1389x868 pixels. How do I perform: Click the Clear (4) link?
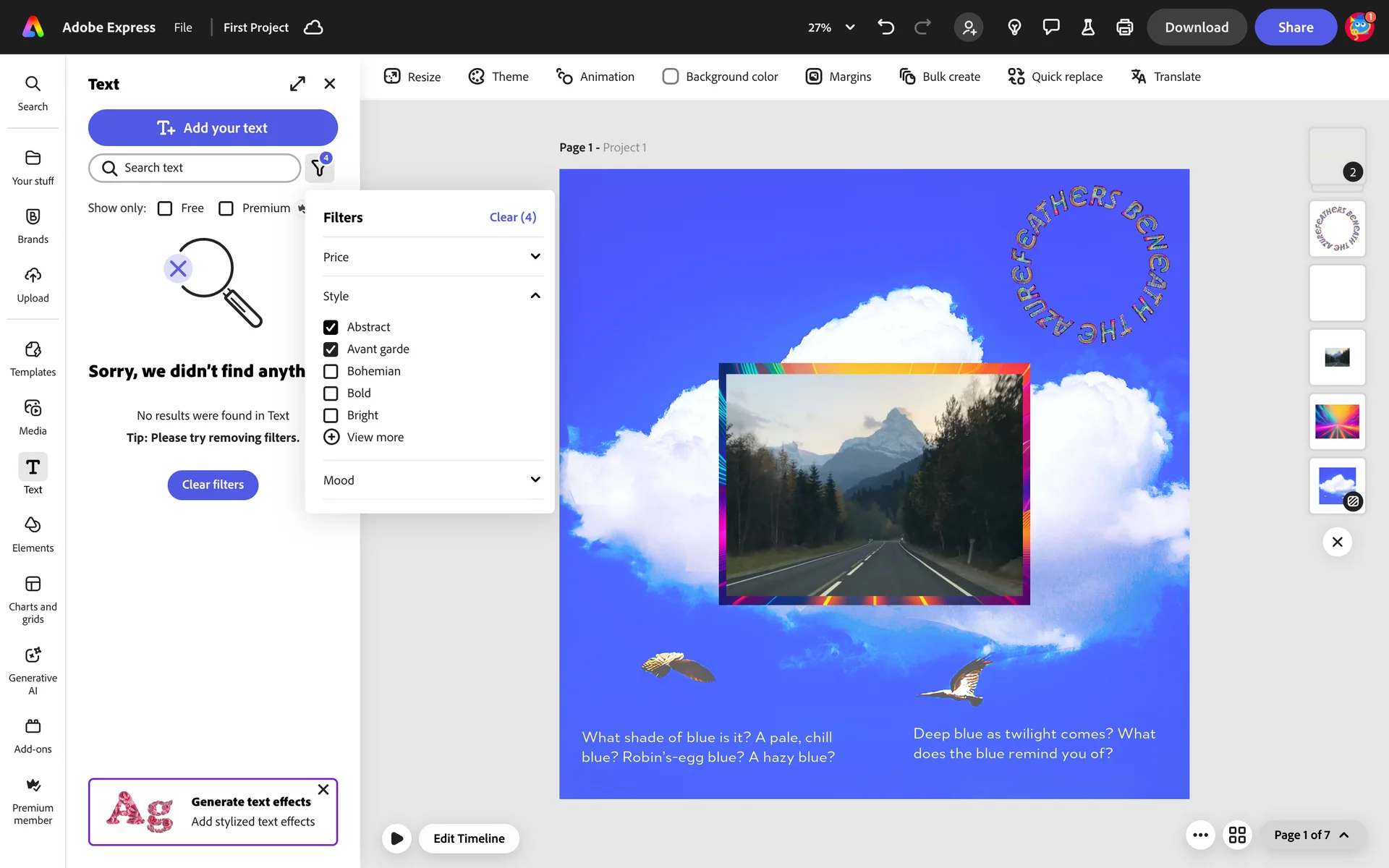(512, 217)
